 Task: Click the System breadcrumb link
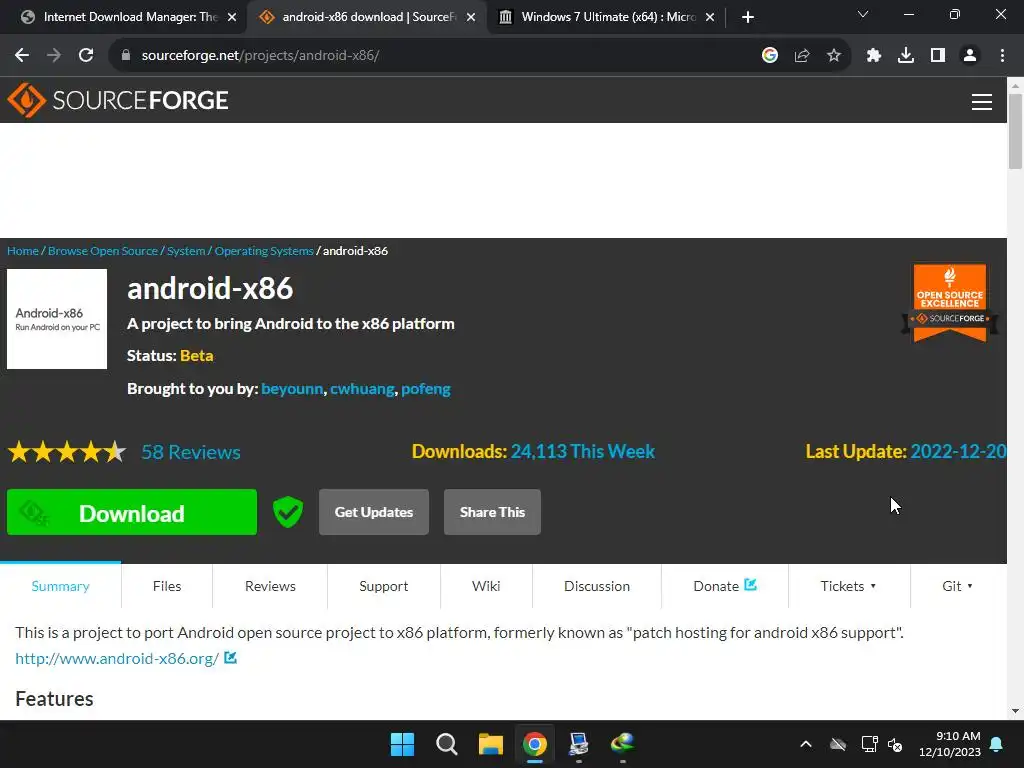186,251
